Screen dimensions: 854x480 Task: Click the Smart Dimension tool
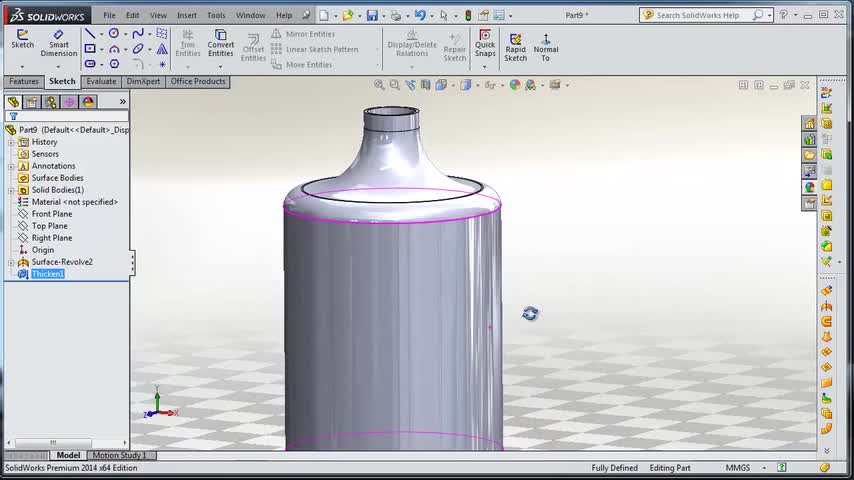tap(59, 43)
